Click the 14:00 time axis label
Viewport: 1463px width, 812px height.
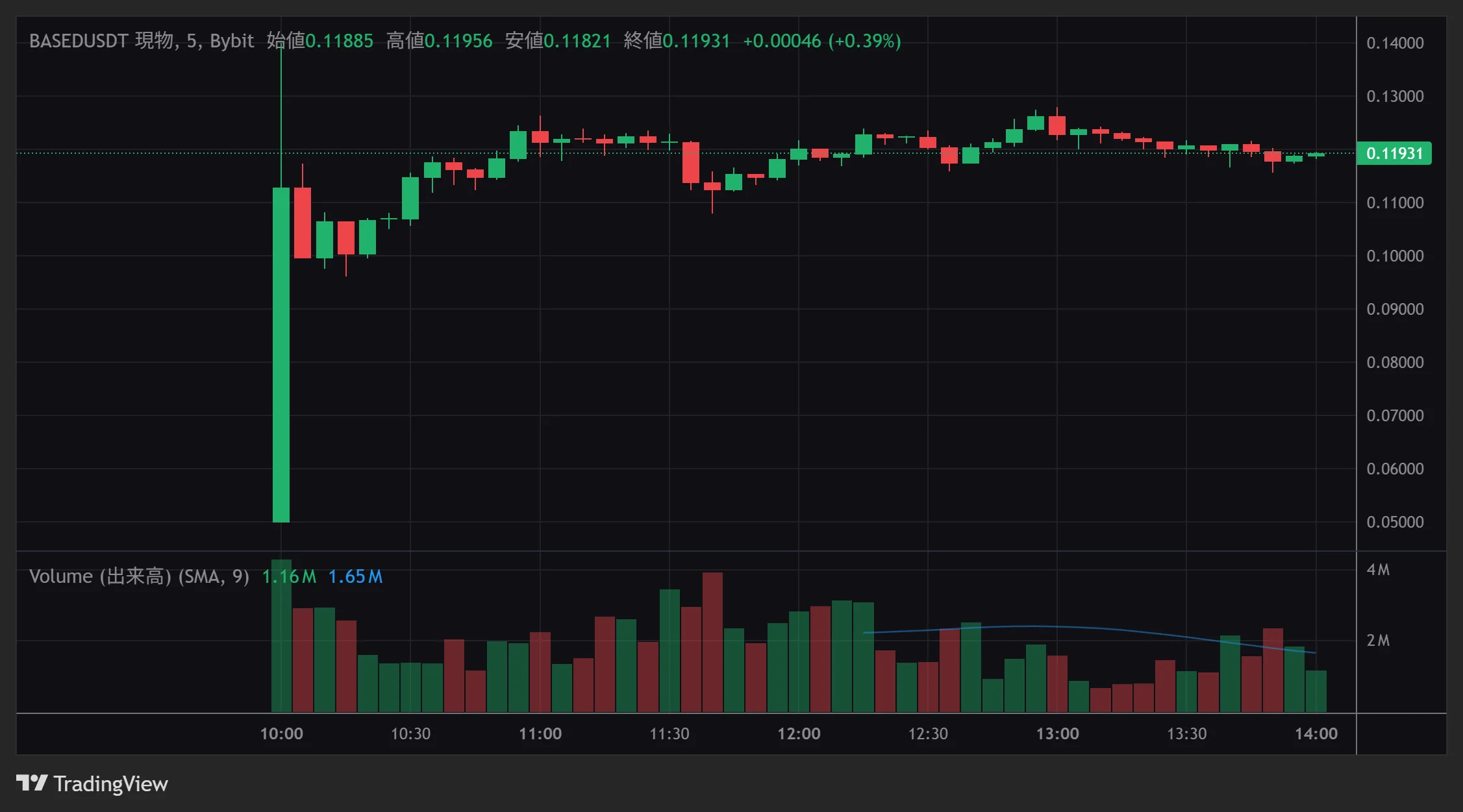pyautogui.click(x=1316, y=733)
